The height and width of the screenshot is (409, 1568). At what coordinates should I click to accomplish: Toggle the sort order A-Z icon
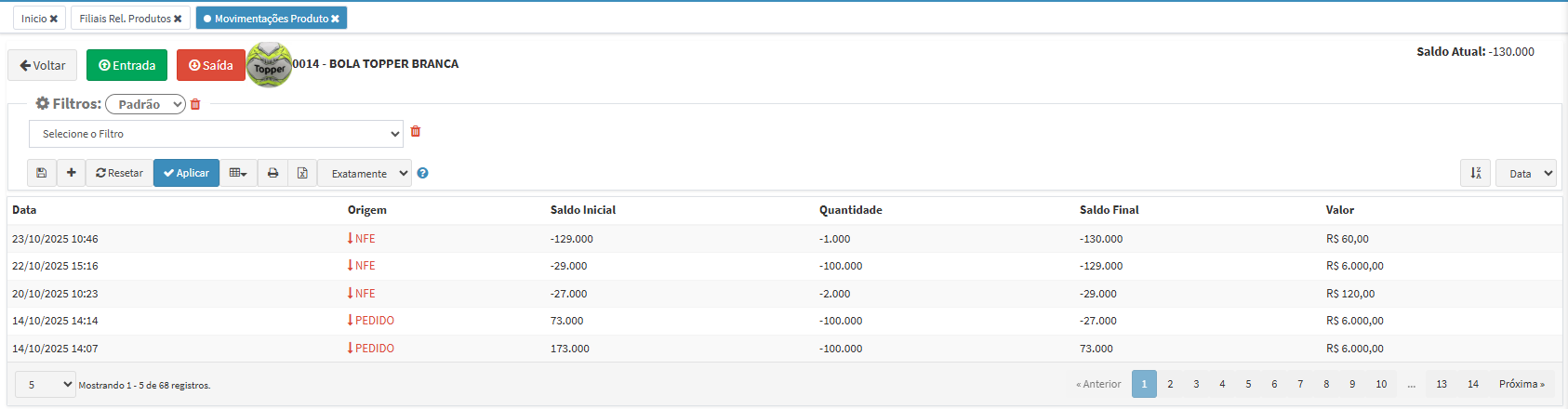point(1475,173)
